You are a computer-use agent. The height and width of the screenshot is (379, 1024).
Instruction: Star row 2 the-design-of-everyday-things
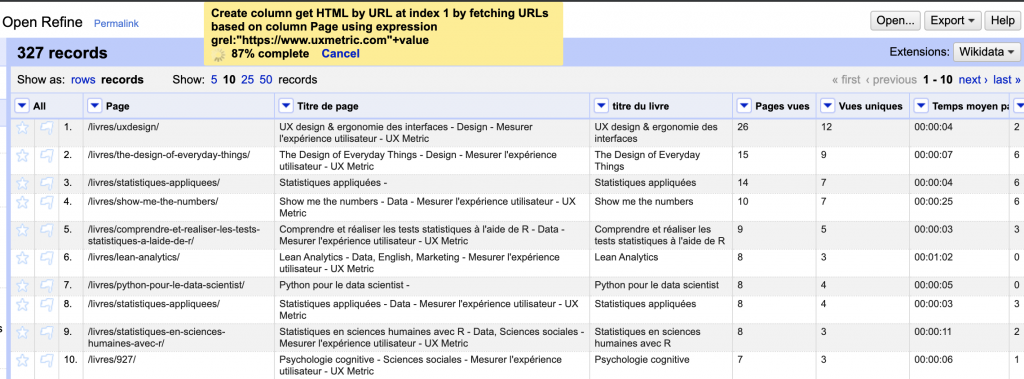23,156
